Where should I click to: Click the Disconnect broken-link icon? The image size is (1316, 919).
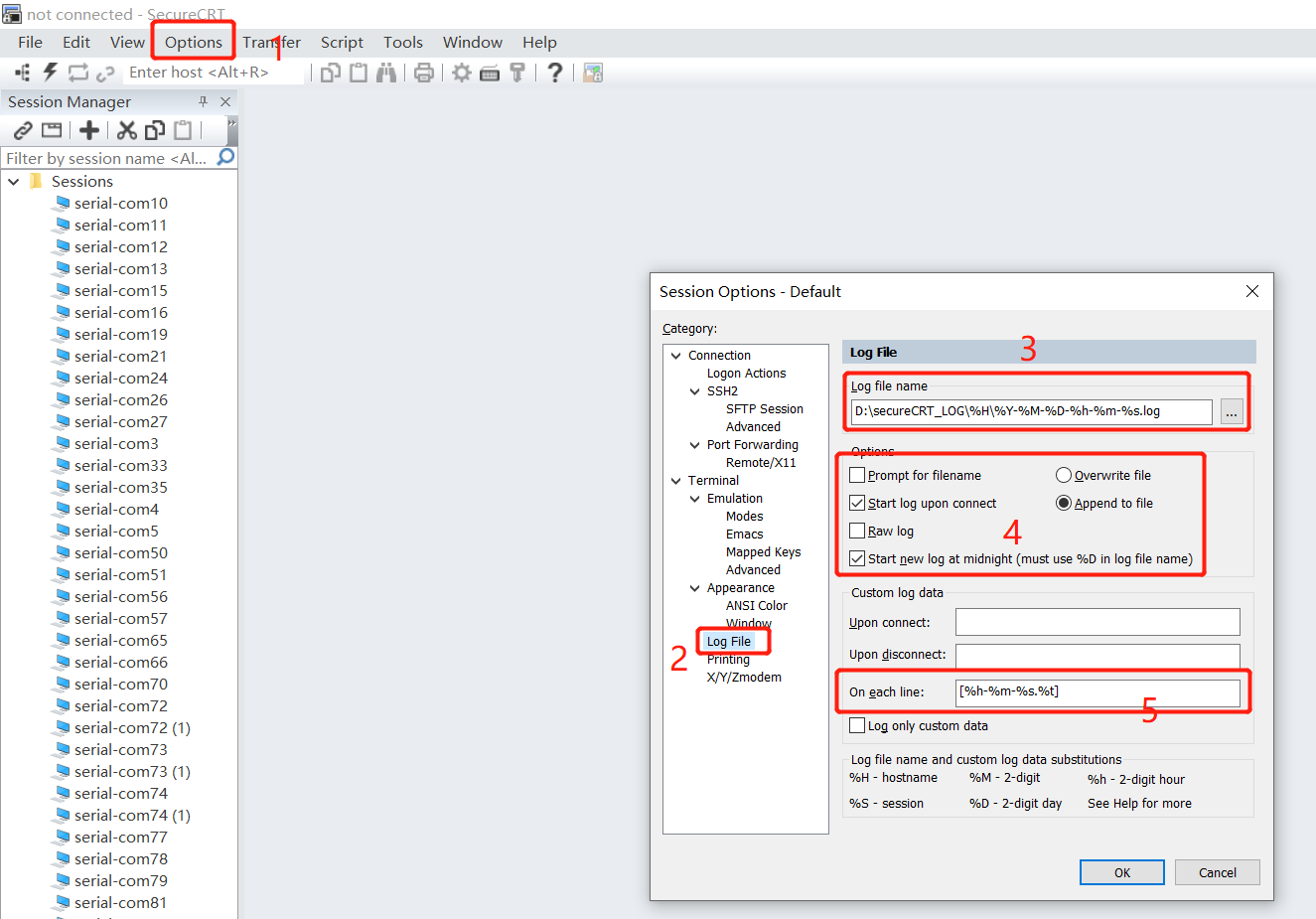coord(105,74)
